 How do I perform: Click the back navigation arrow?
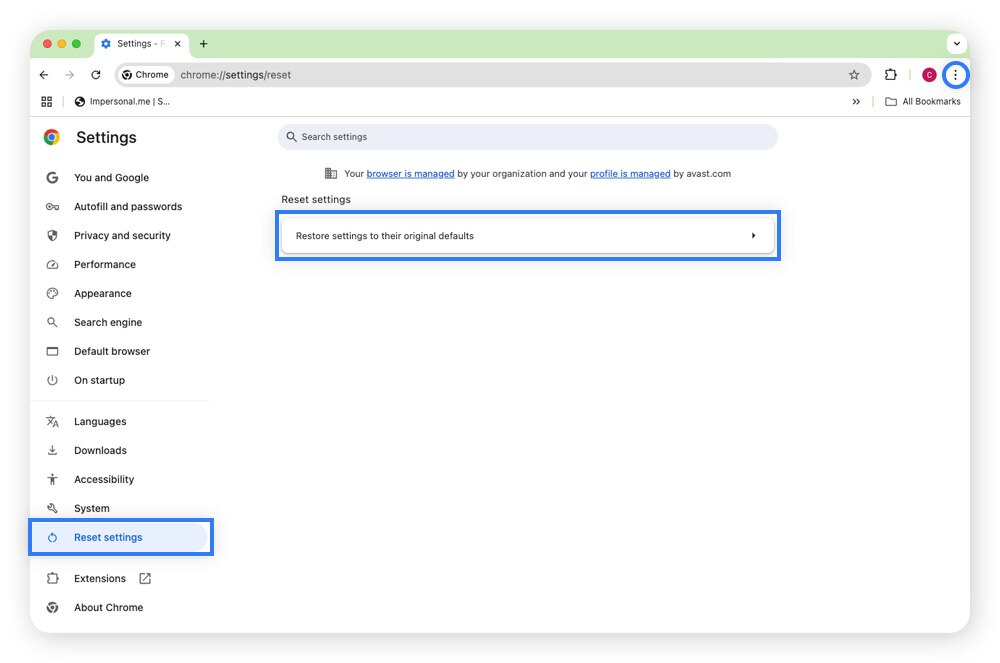(44, 75)
